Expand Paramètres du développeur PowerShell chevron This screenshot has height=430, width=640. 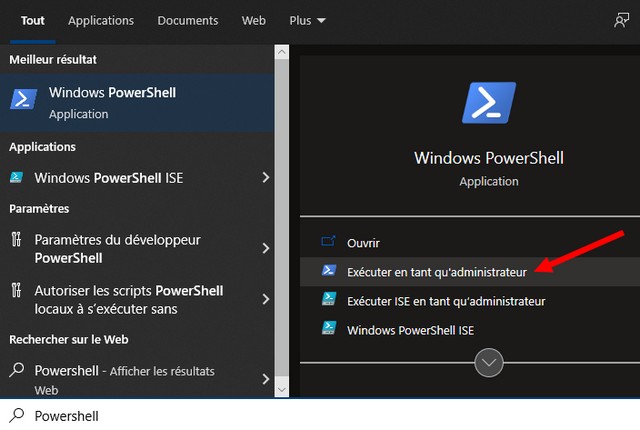click(266, 248)
